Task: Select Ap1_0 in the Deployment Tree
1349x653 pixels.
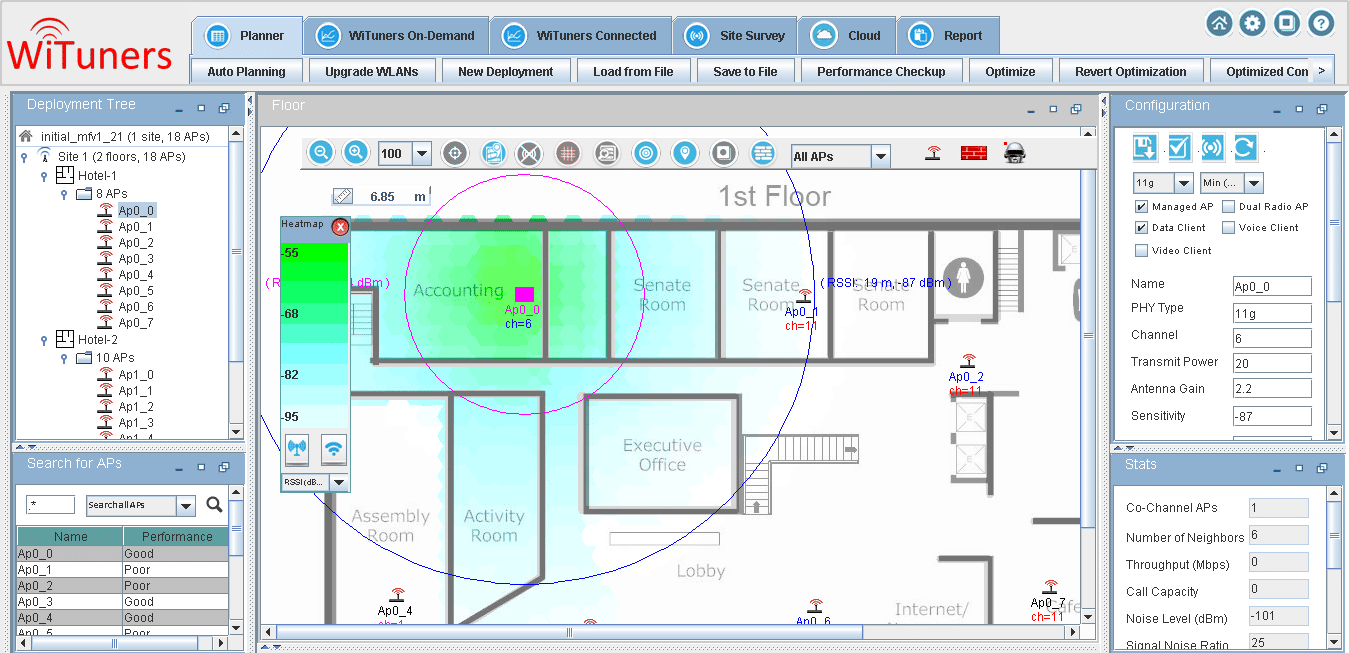Action: point(135,375)
